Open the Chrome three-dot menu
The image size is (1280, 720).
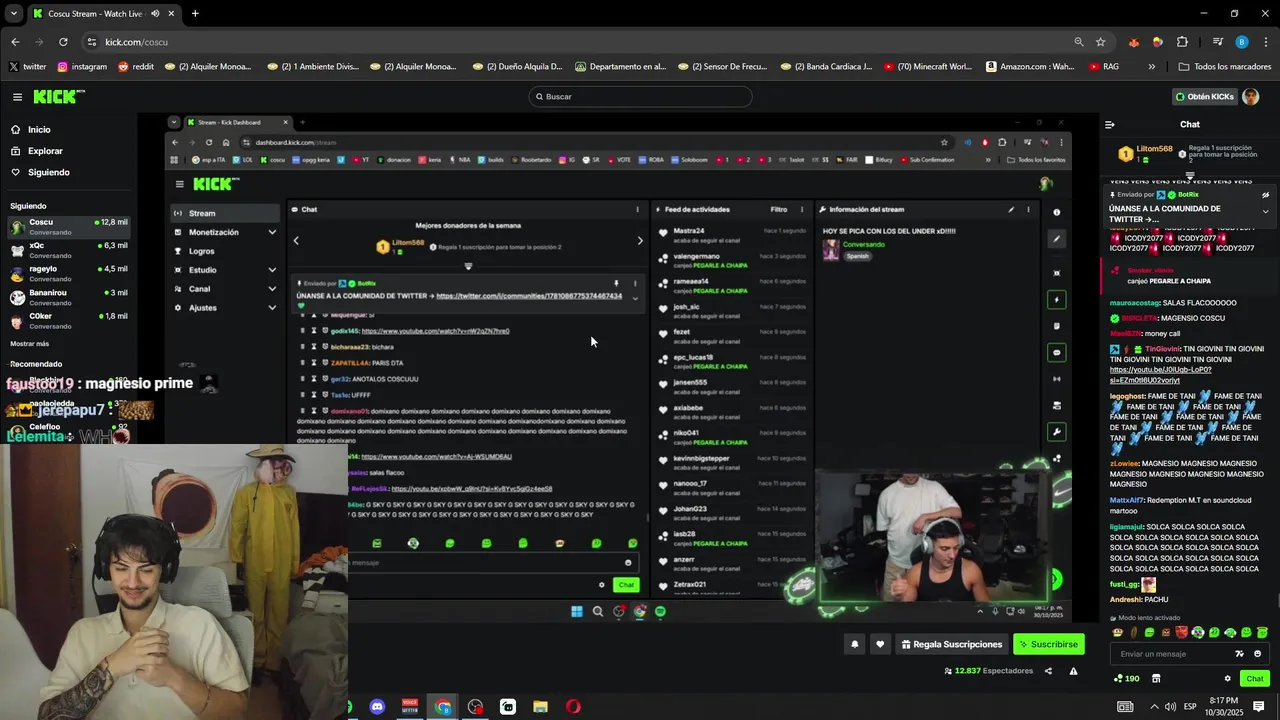point(1266,42)
